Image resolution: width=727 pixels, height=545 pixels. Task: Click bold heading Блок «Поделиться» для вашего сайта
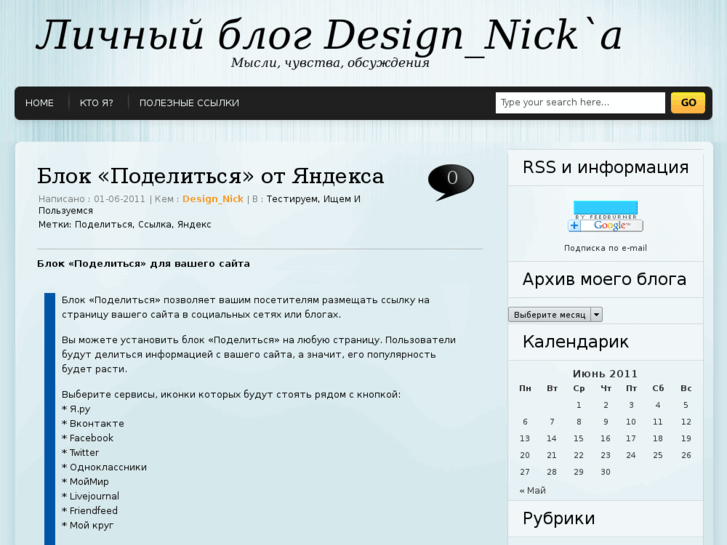pyautogui.click(x=144, y=263)
